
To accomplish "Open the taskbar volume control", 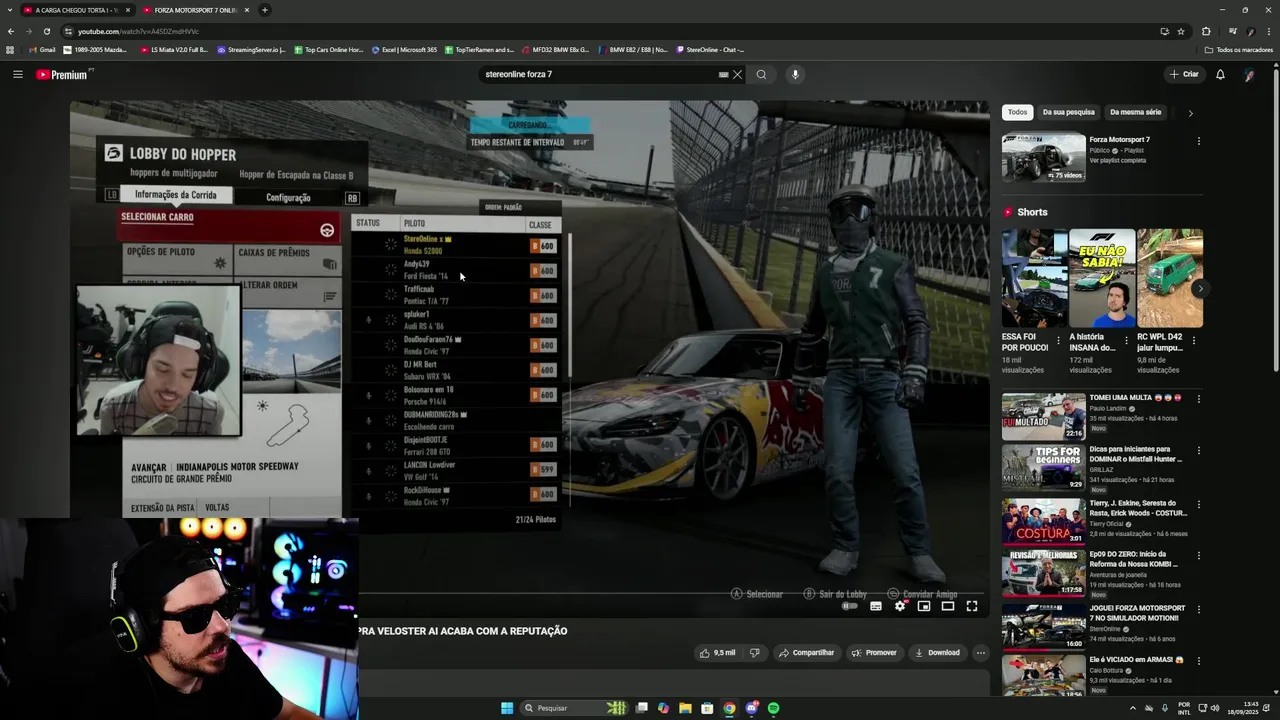I will [1214, 708].
